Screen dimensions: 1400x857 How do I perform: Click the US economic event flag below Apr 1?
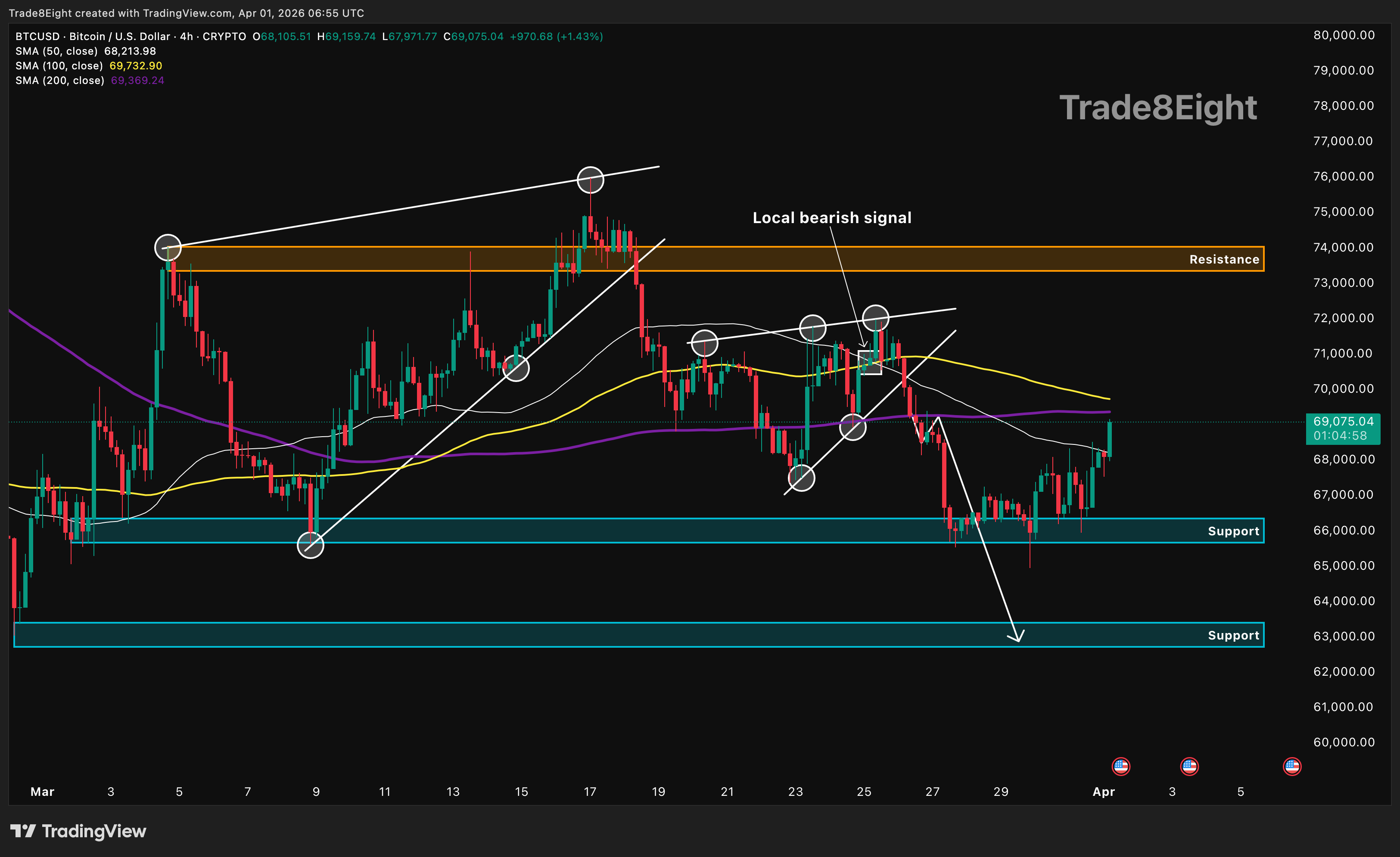[x=1120, y=766]
